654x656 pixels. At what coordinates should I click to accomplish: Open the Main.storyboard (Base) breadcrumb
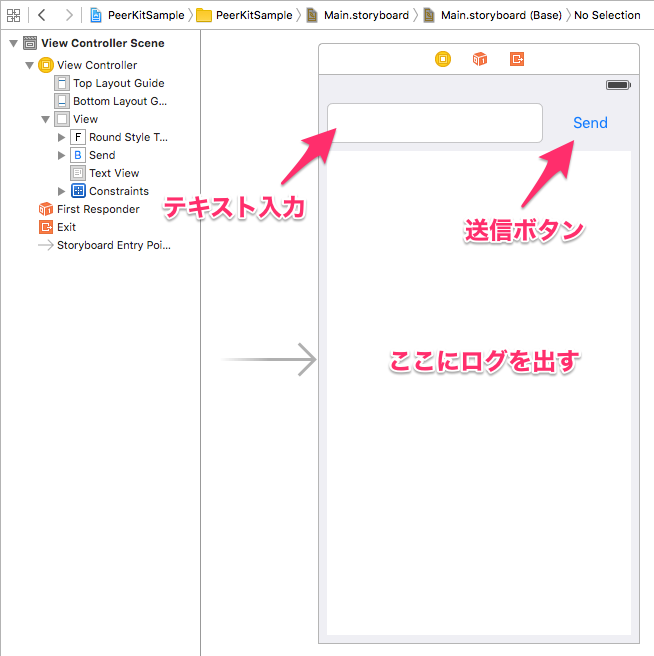tap(494, 15)
